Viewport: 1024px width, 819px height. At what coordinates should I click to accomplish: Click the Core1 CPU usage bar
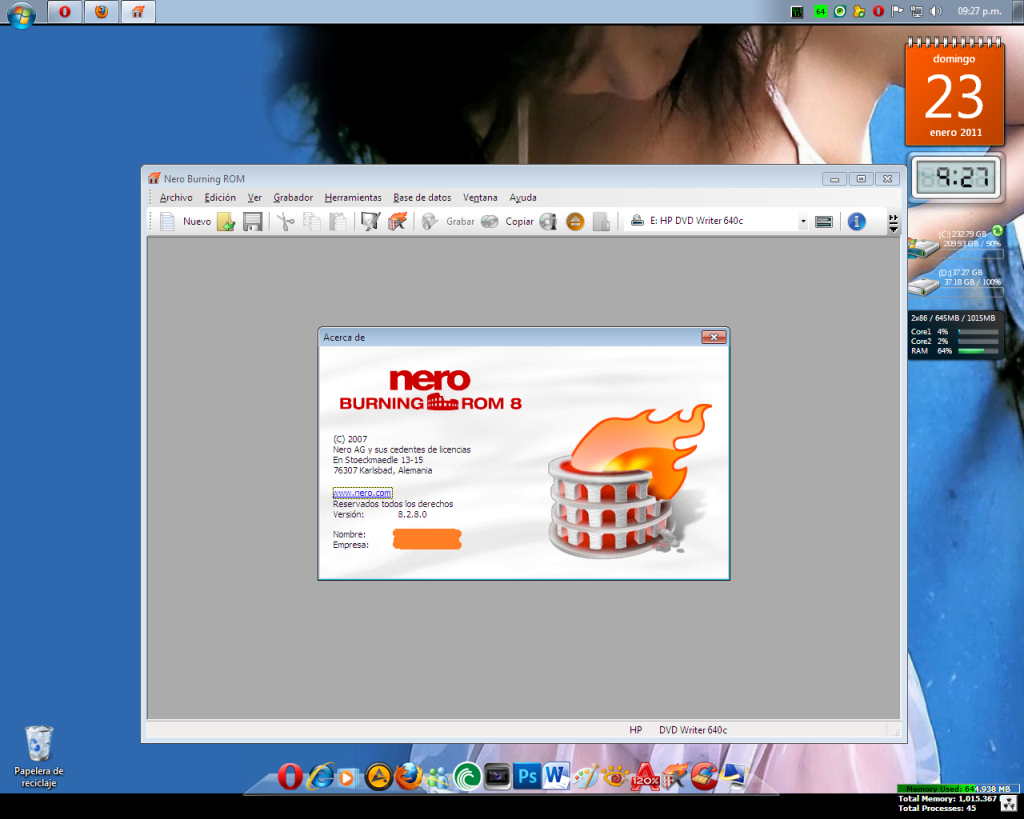pos(978,332)
